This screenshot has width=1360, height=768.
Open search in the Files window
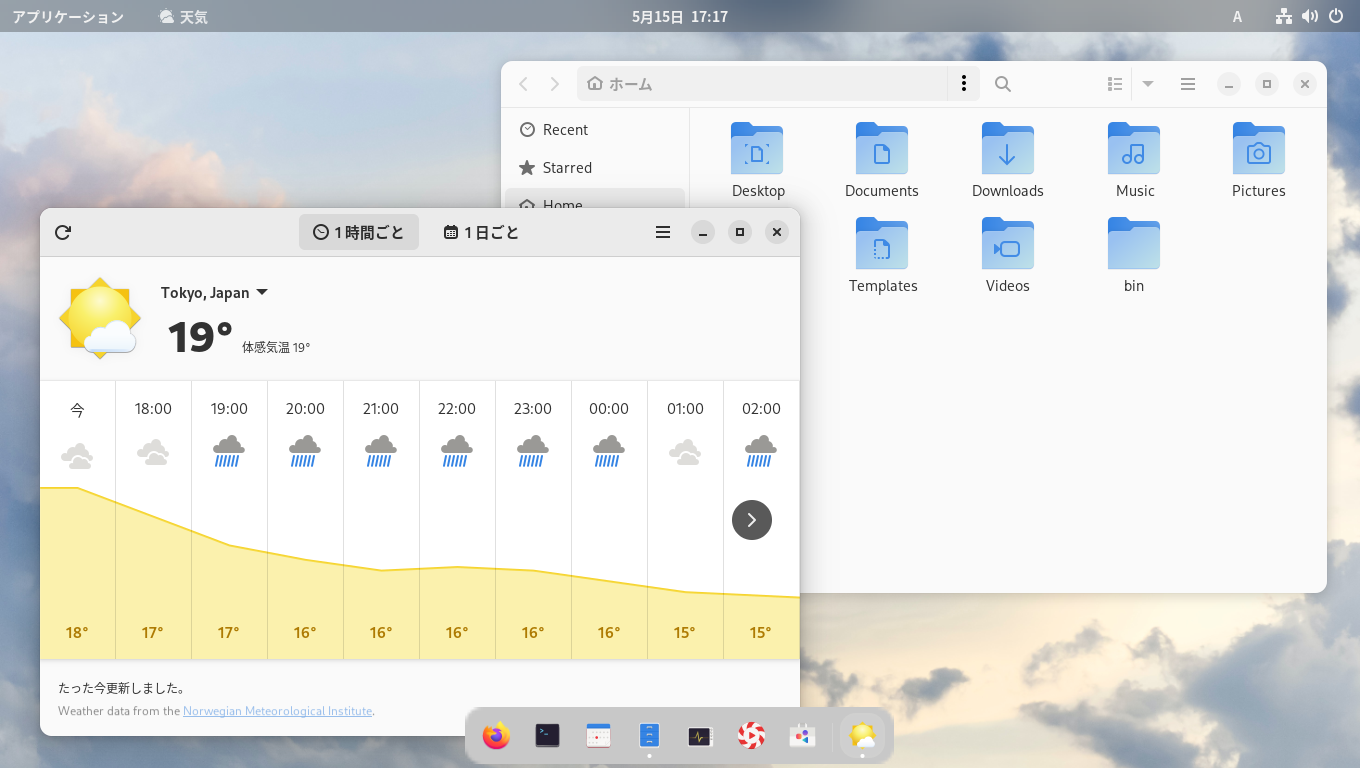pos(1002,84)
